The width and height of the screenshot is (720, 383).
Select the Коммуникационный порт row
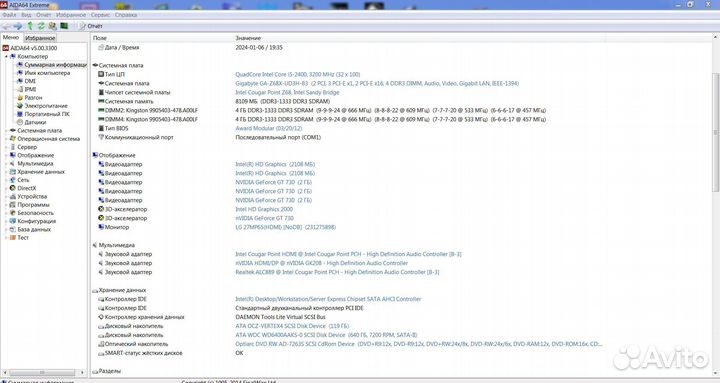click(209, 137)
